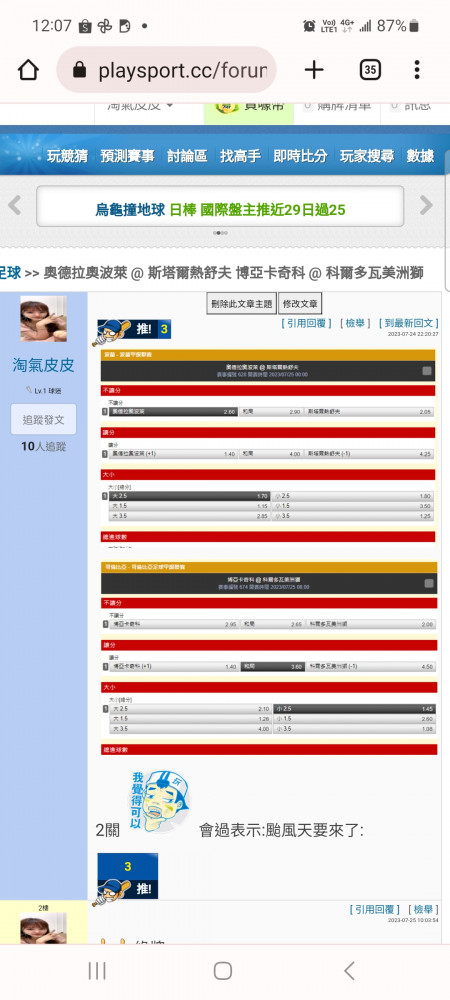The height and width of the screenshot is (1000, 450).
Task: Open the 找高手 menu
Action: (240, 156)
